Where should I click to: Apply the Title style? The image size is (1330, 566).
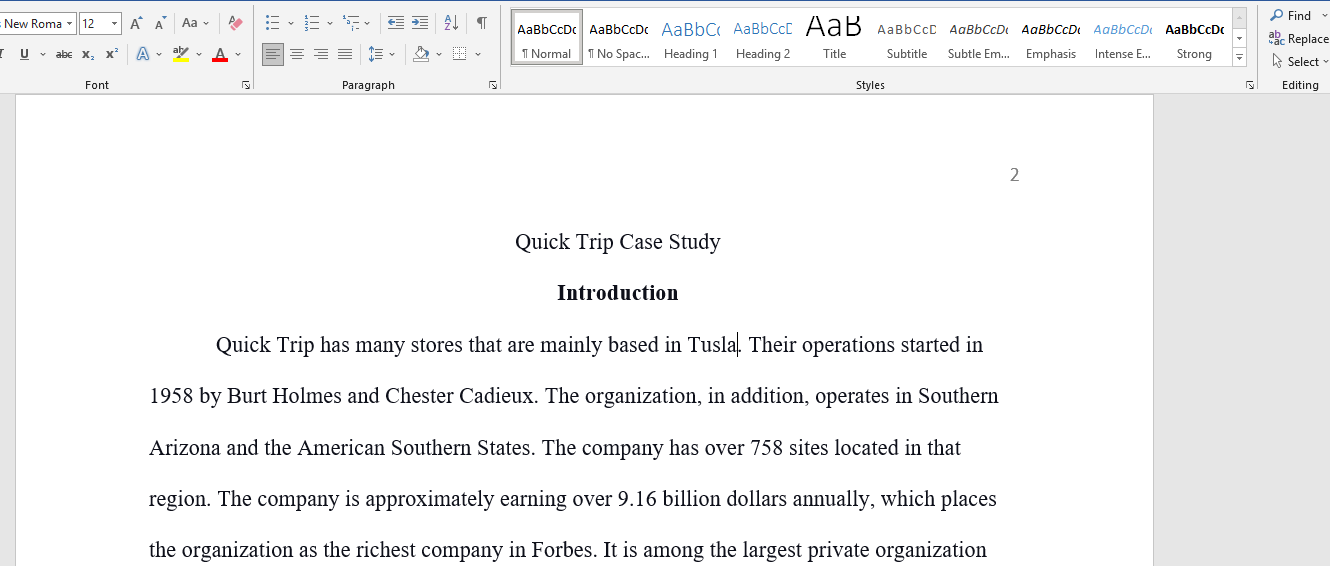coord(835,38)
